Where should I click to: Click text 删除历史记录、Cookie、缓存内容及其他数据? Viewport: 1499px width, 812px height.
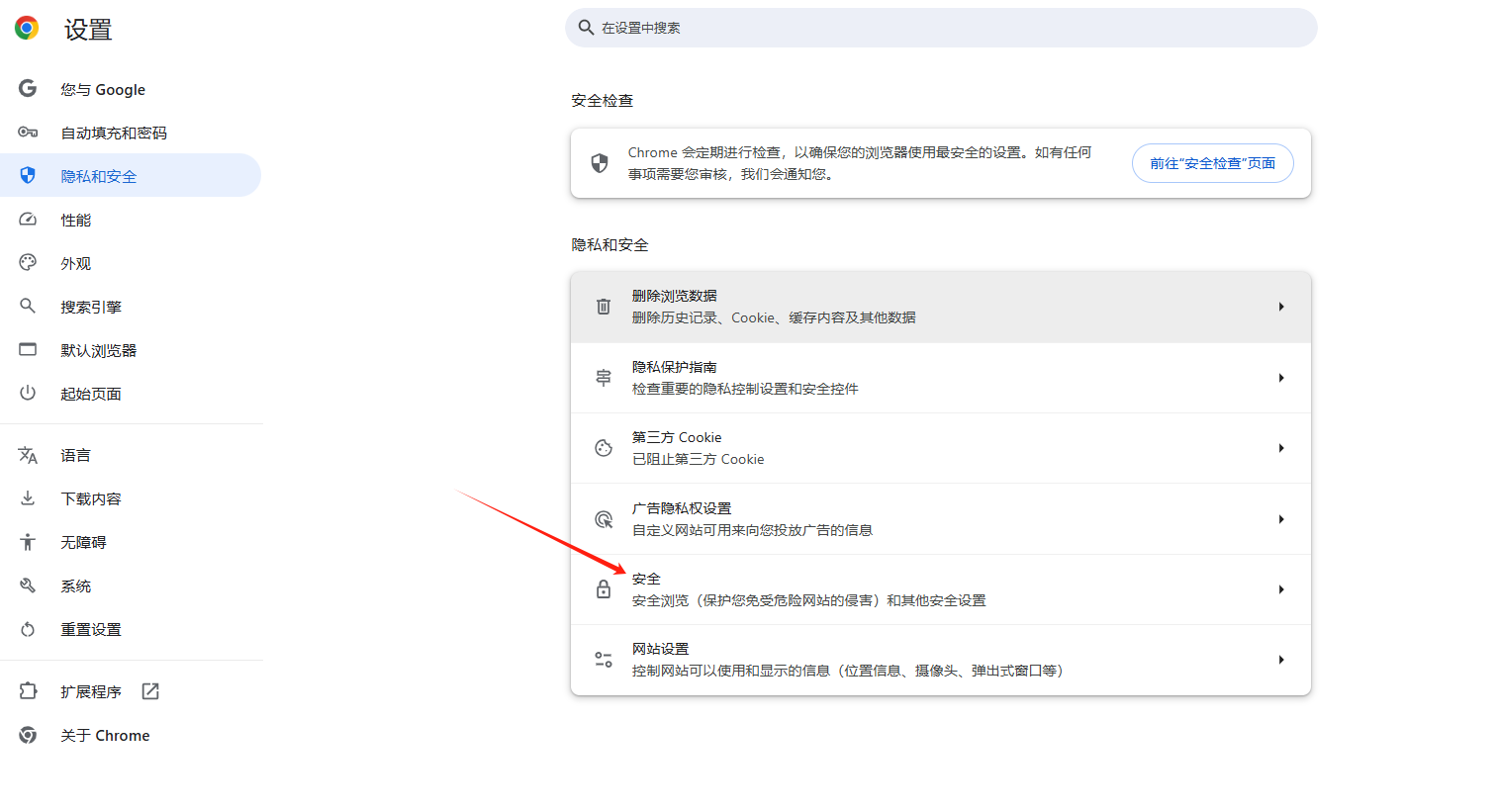[774, 317]
